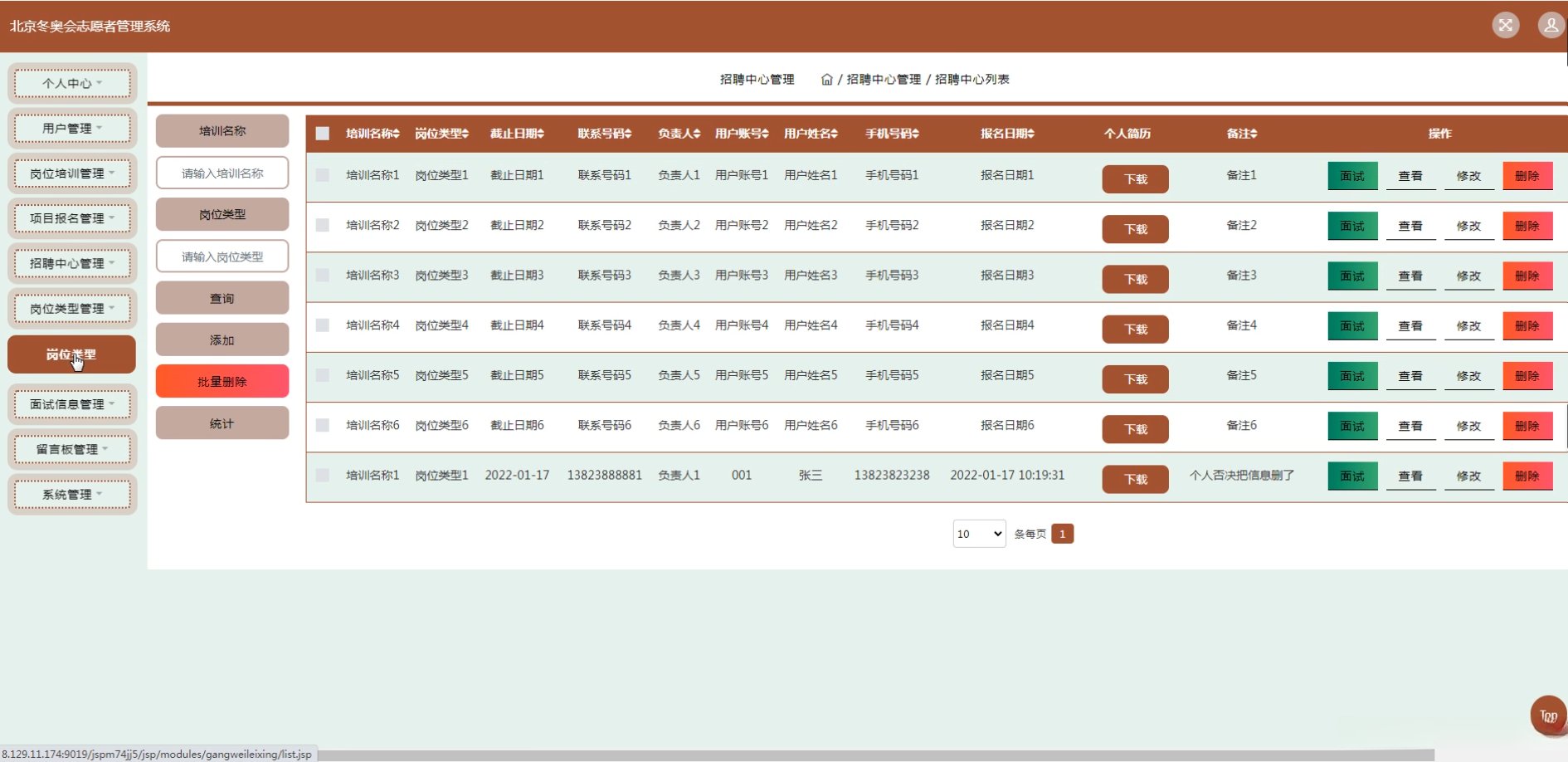Click the red 批量删除 button
The width and height of the screenshot is (1568, 762).
pos(222,381)
